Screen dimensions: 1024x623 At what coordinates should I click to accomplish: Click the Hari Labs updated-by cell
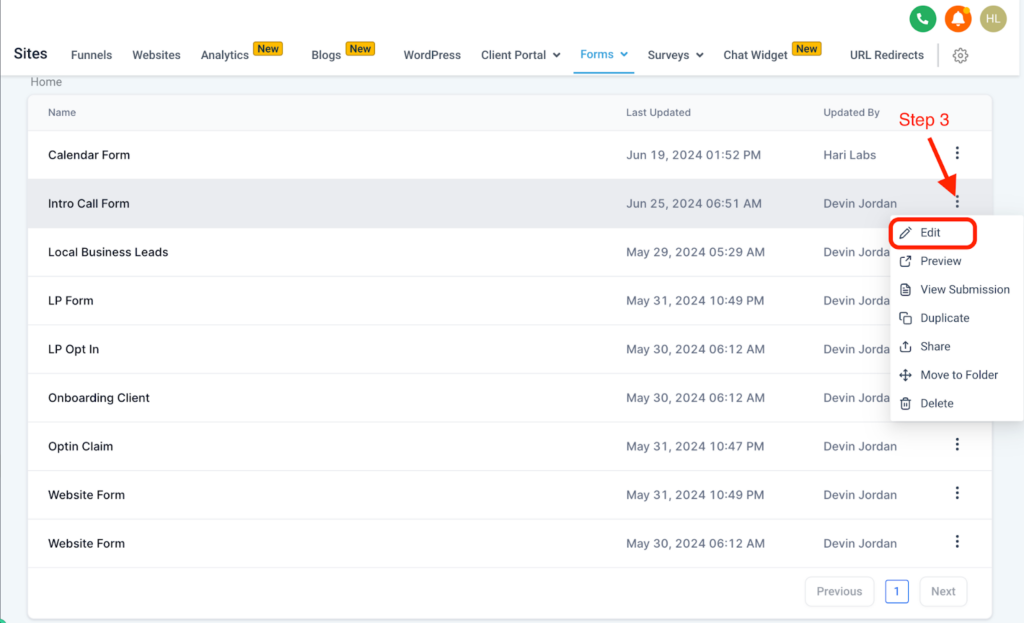click(849, 155)
